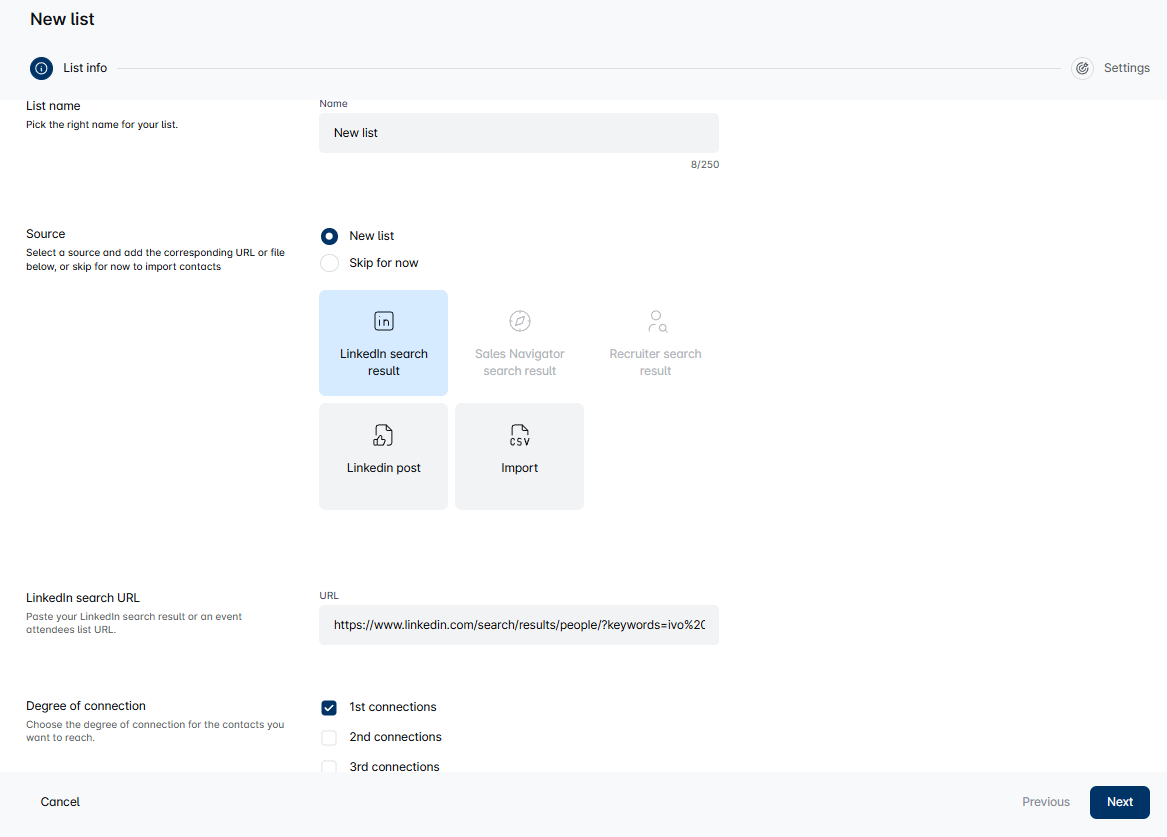Choose the Import source tile label
This screenshot has height=837, width=1167.
[519, 468]
